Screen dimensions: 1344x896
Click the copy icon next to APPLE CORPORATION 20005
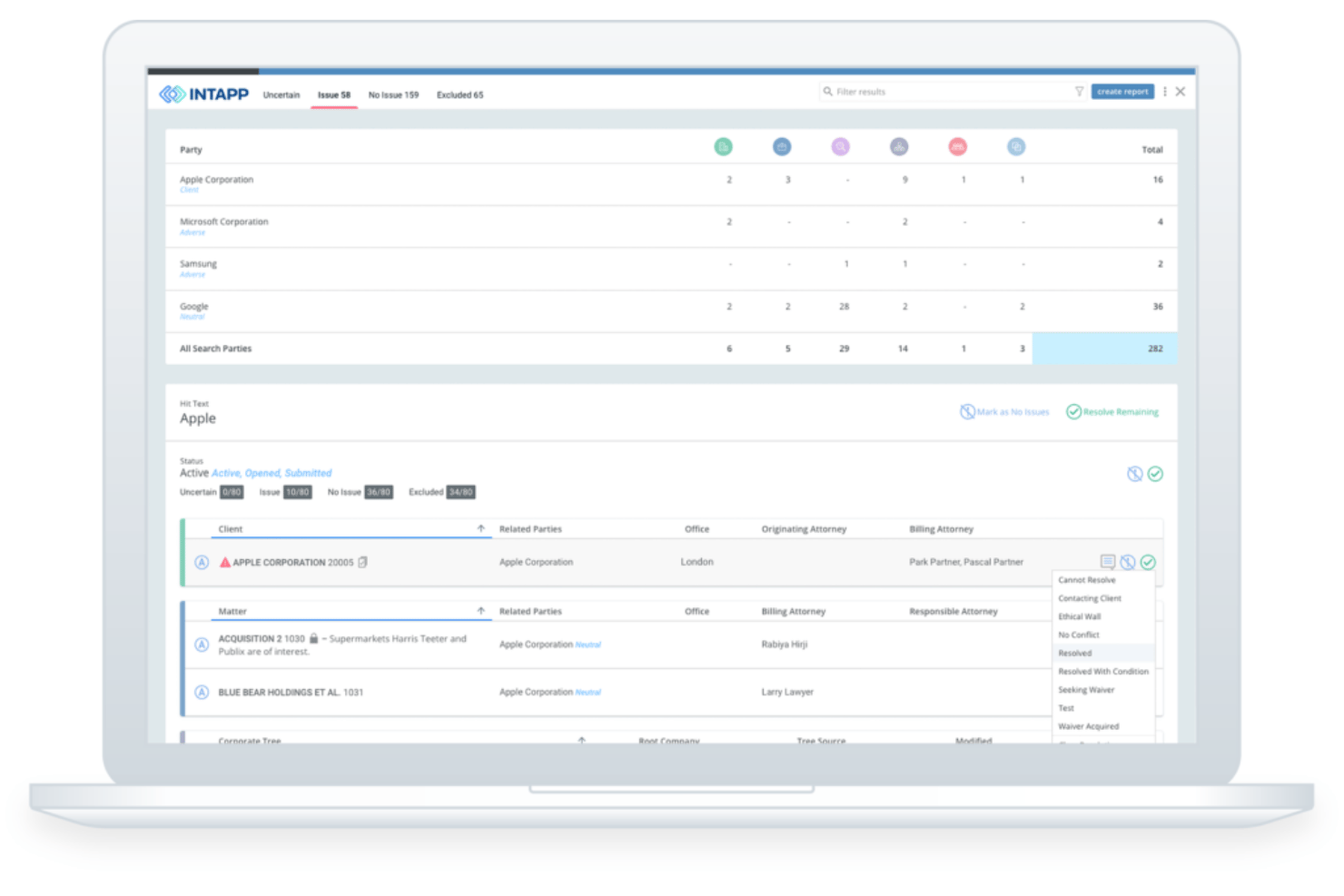pos(363,562)
